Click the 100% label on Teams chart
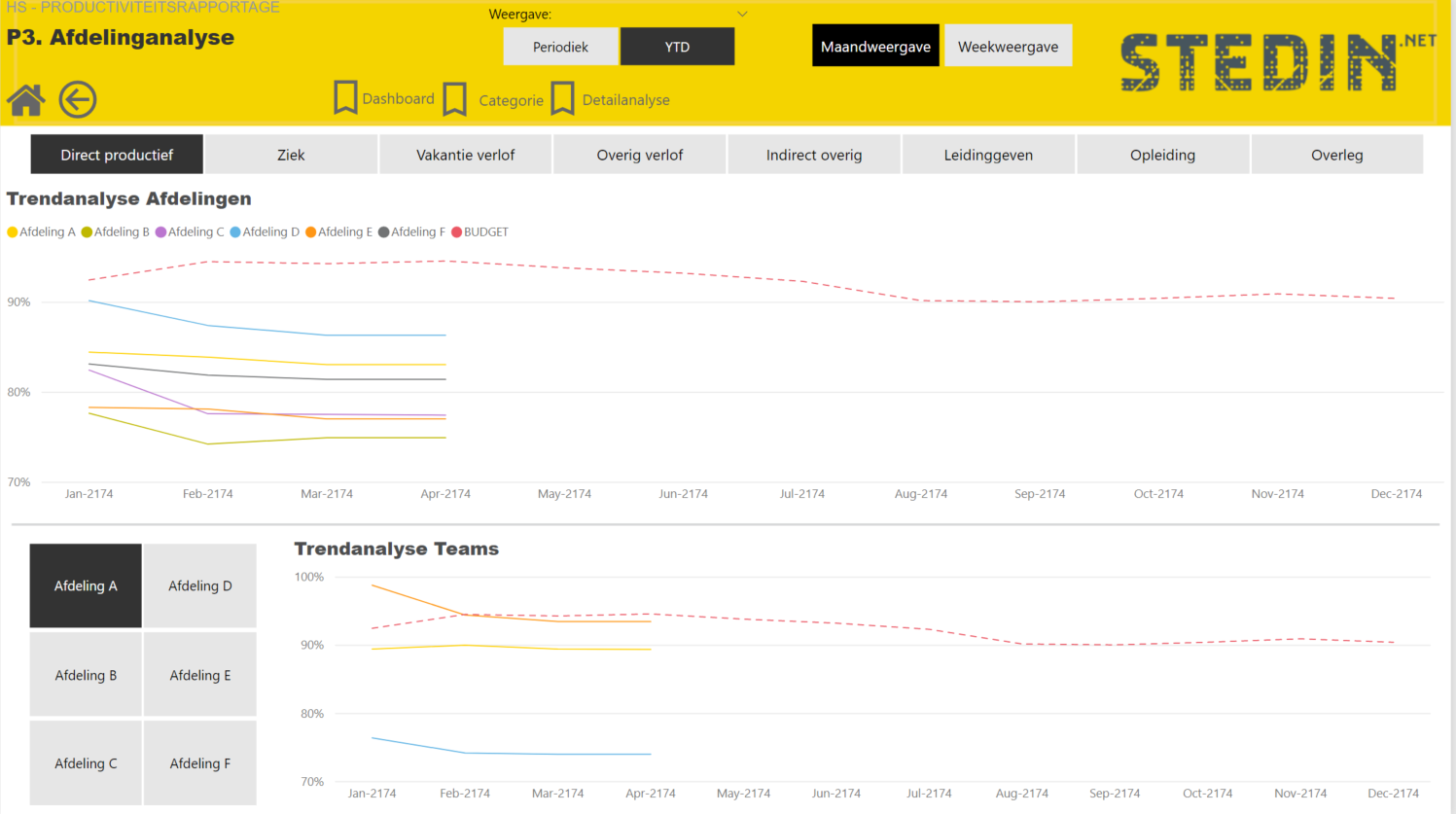Screen dimensions: 1456x814 point(309,577)
